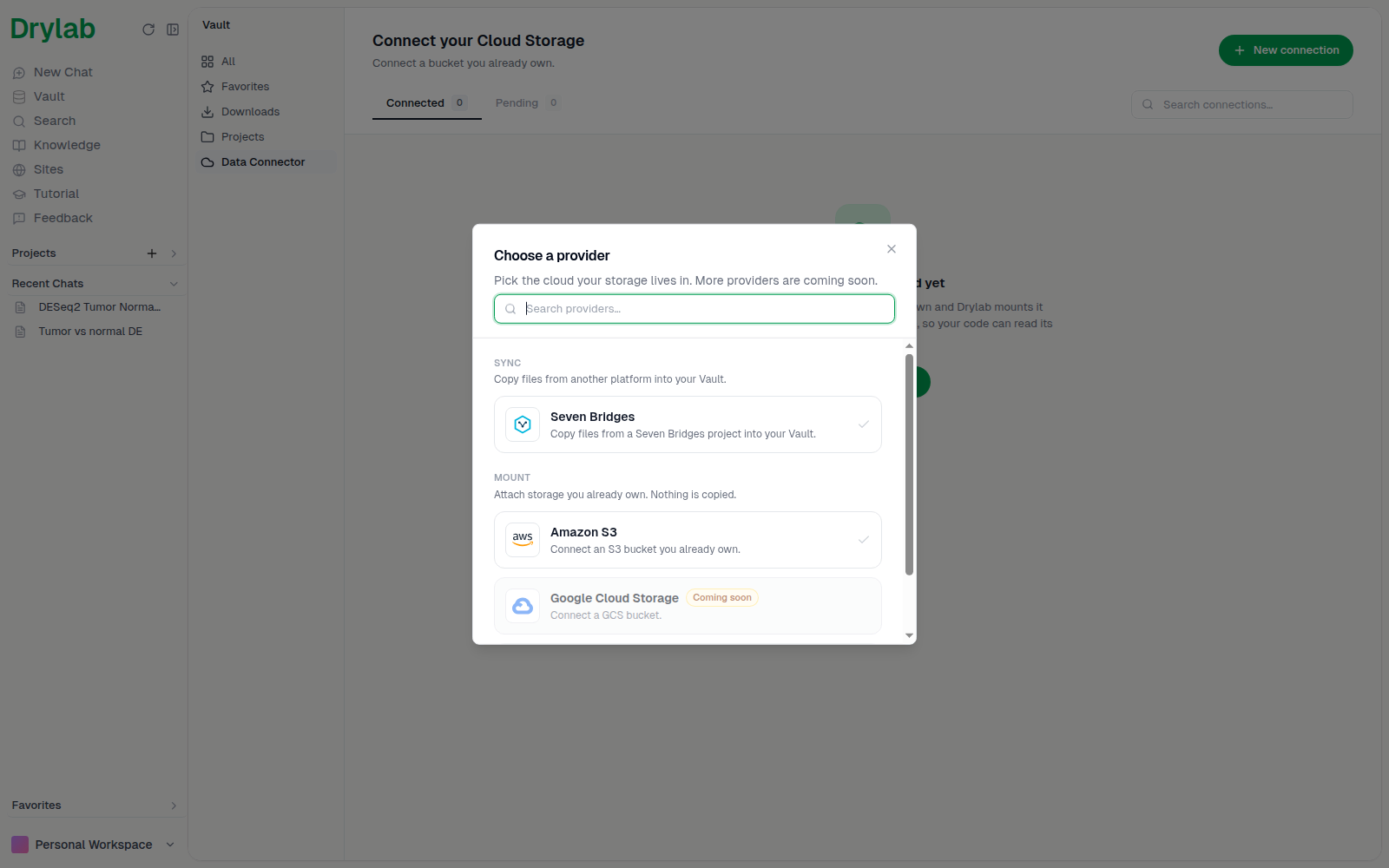
Task: Switch to the Connected tab
Action: point(426,103)
